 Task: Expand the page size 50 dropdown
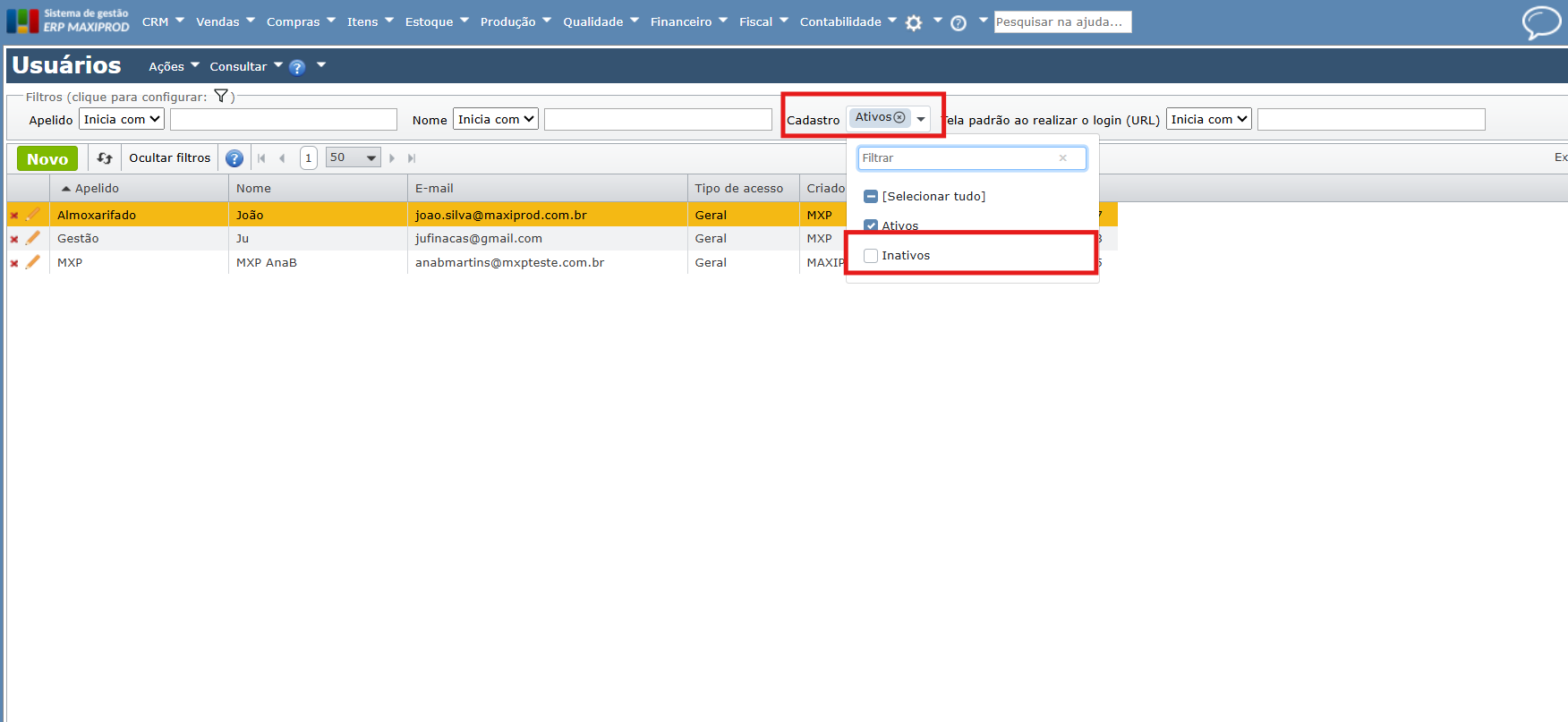pyautogui.click(x=353, y=157)
